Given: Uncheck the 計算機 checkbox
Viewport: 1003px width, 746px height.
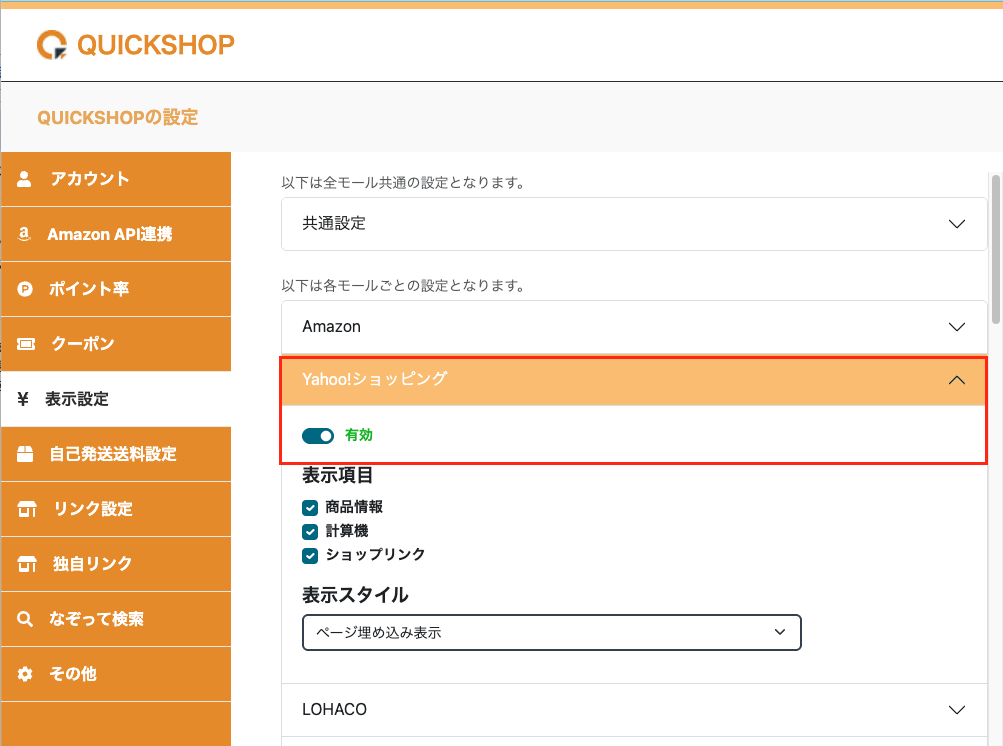Looking at the screenshot, I should [x=310, y=531].
